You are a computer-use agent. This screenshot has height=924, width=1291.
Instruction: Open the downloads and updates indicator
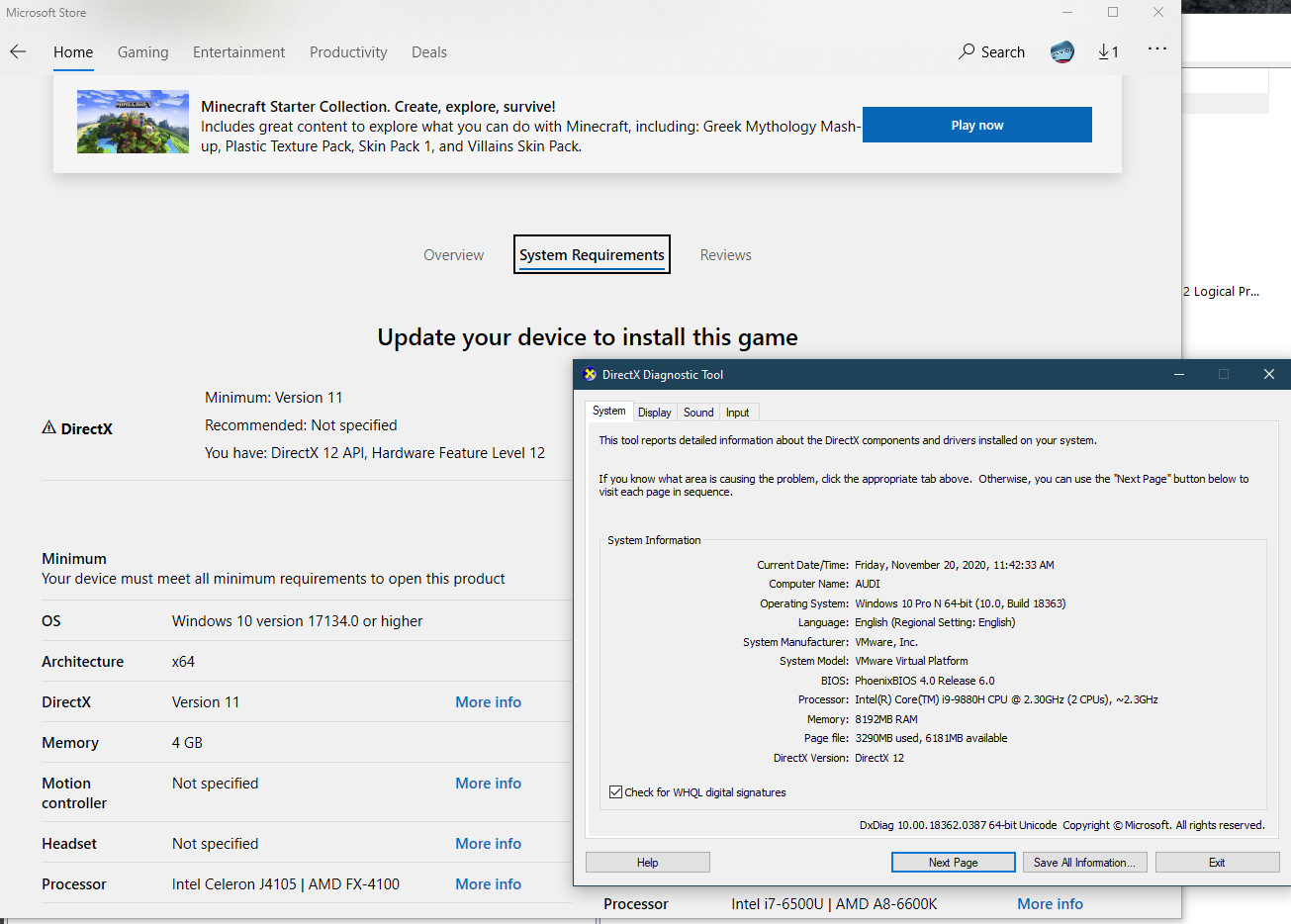pyautogui.click(x=1108, y=51)
